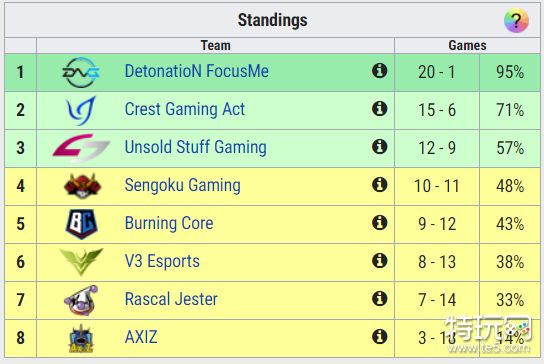Open info icon for DetonatioN FocusMe
This screenshot has height=364, width=544.
click(380, 71)
